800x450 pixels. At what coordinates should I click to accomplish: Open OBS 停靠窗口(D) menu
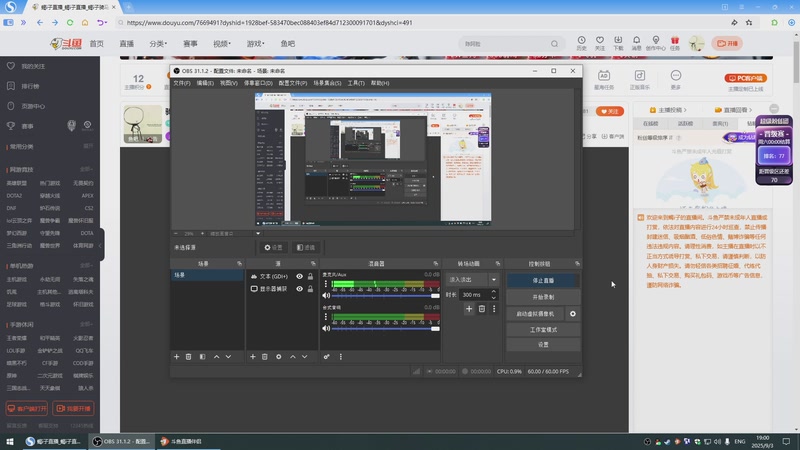258,83
